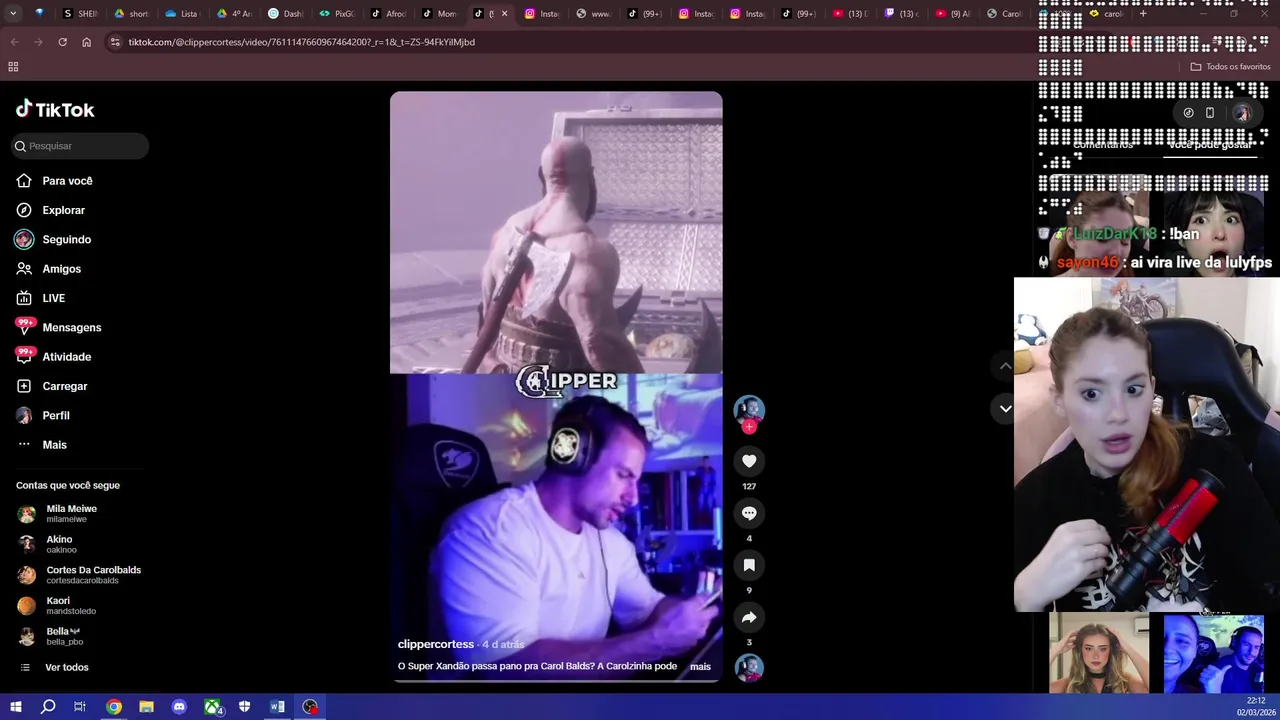The height and width of the screenshot is (720, 1280).
Task: Open Windows taskbar search
Action: 48,707
